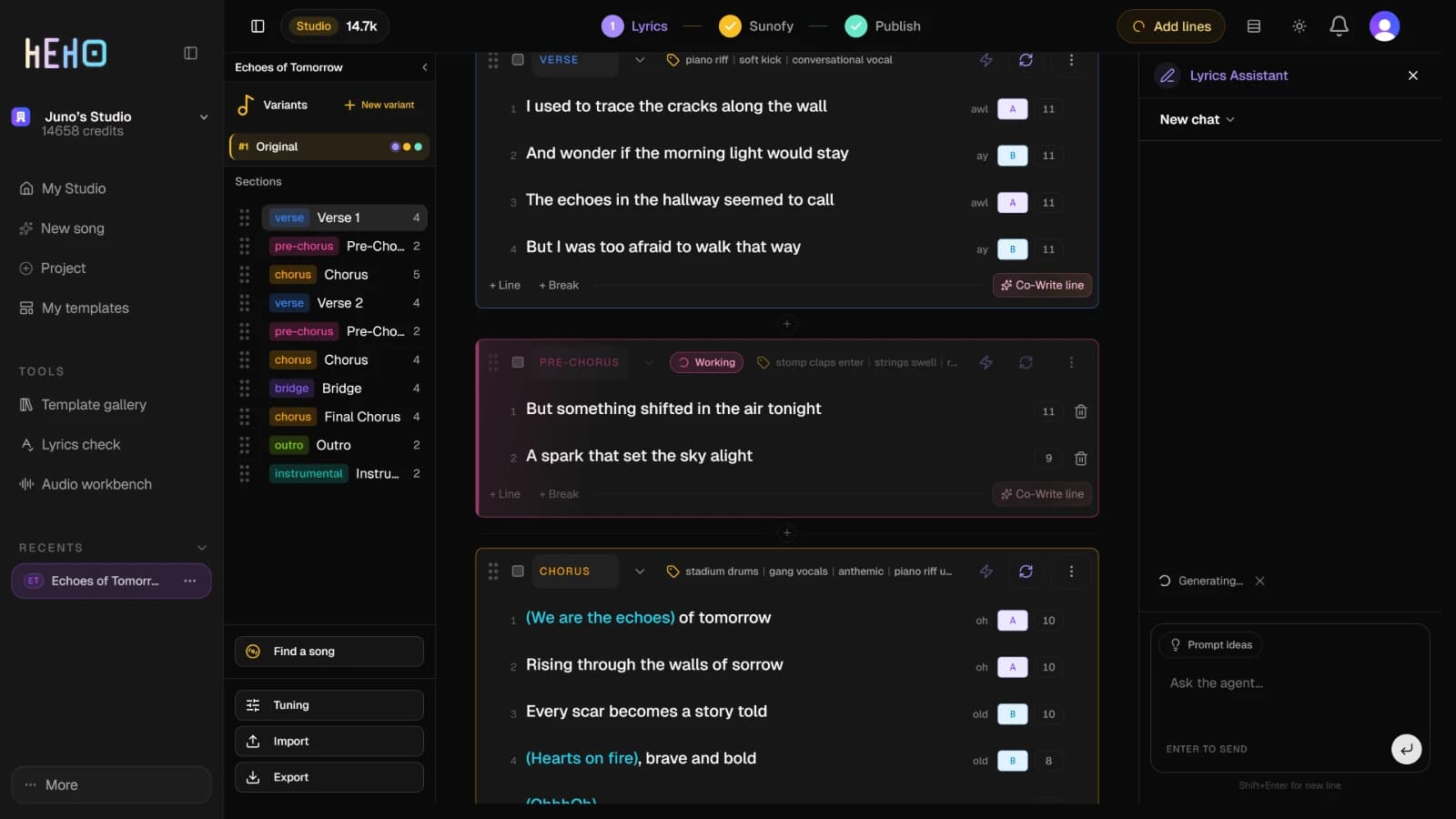Toggle rhyme badge B on 'Every scar becomes' line
The image size is (1456, 819).
(1012, 714)
